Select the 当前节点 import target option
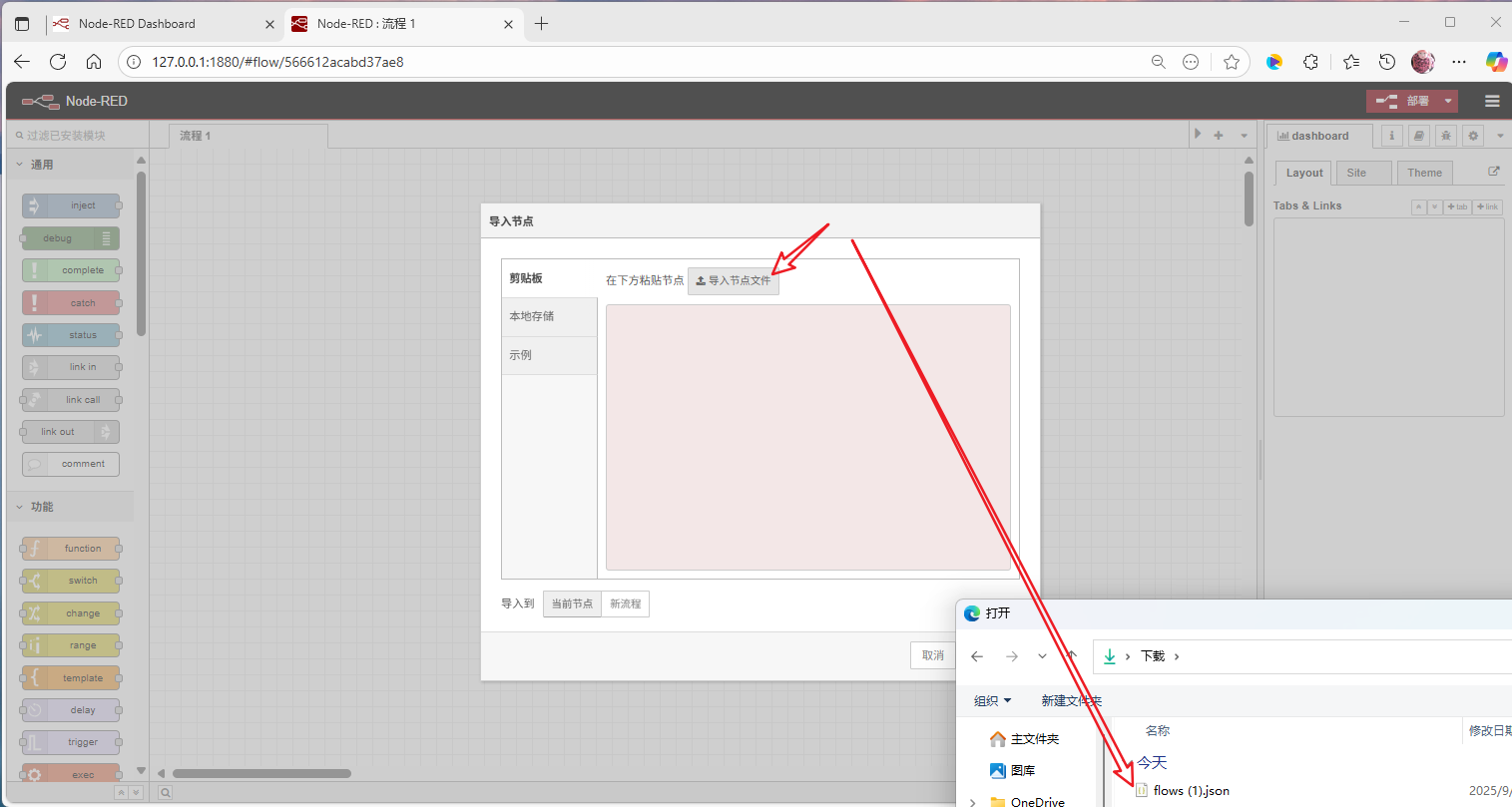The image size is (1512, 807). (x=572, y=604)
